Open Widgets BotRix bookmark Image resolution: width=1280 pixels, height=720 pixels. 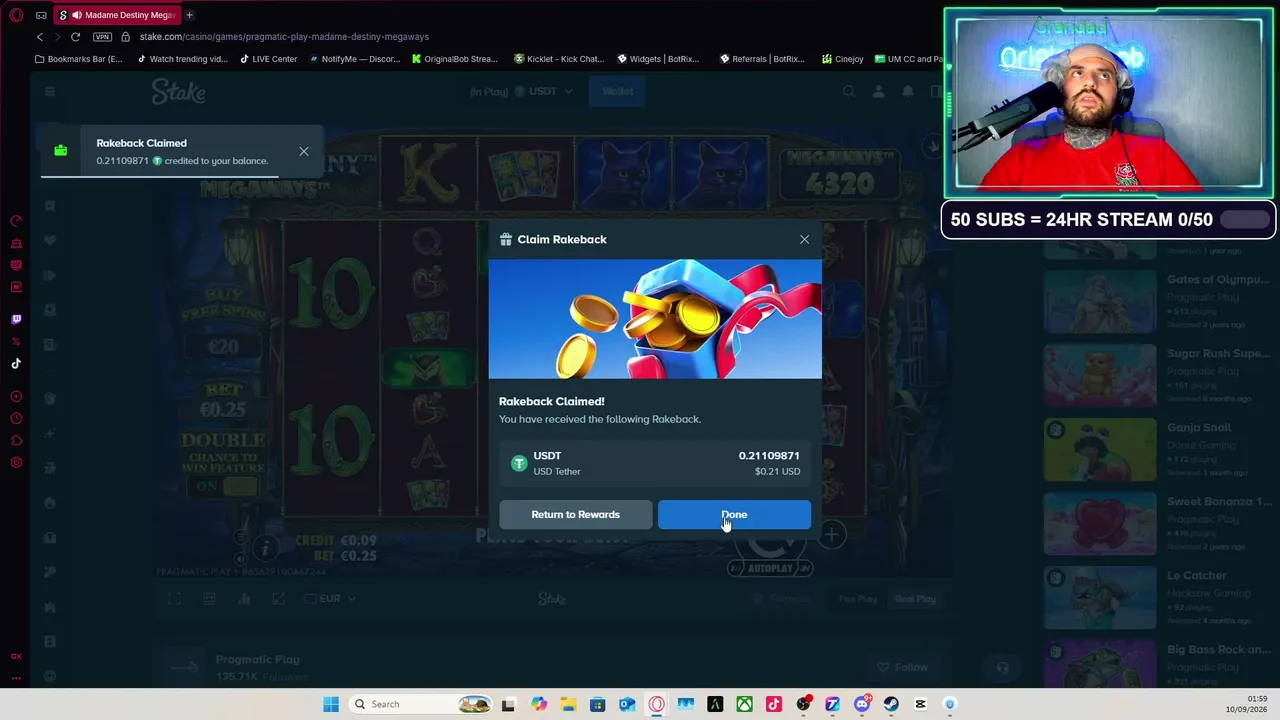pyautogui.click(x=658, y=59)
